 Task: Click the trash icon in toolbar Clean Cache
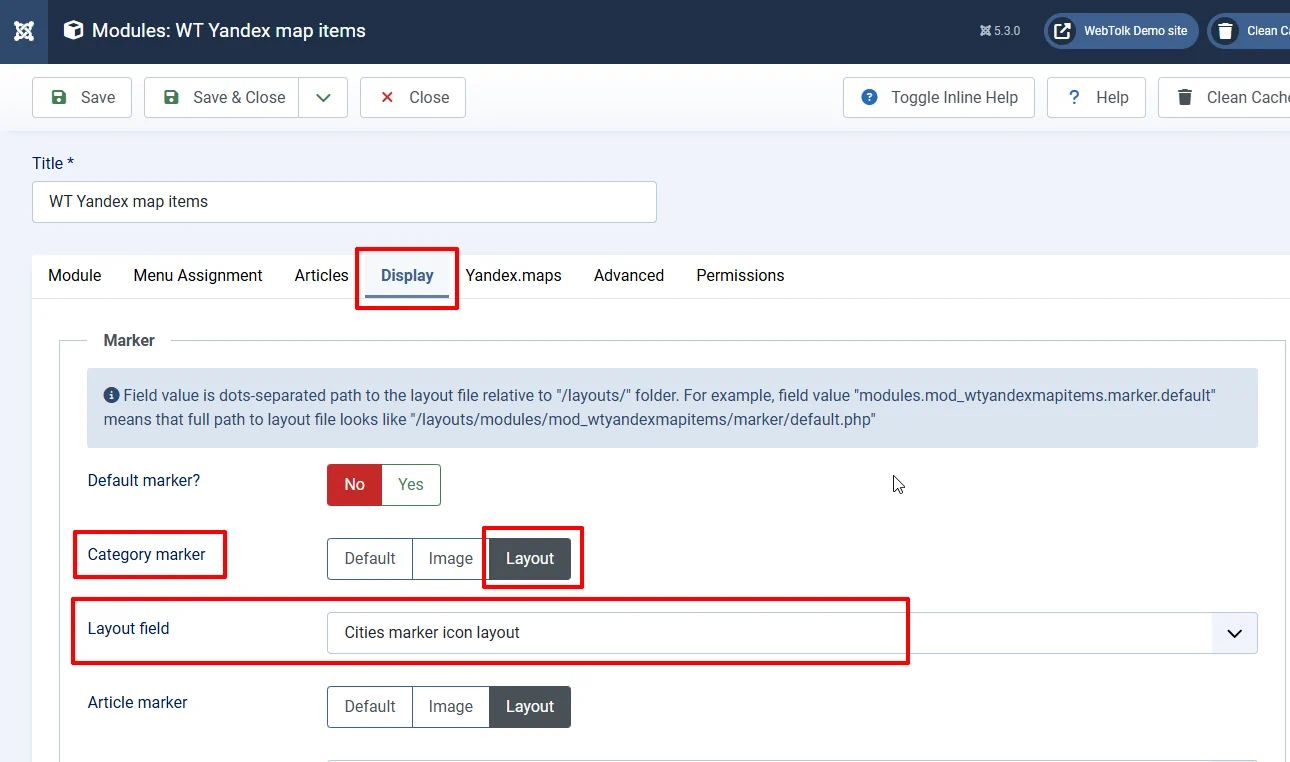(x=1185, y=97)
